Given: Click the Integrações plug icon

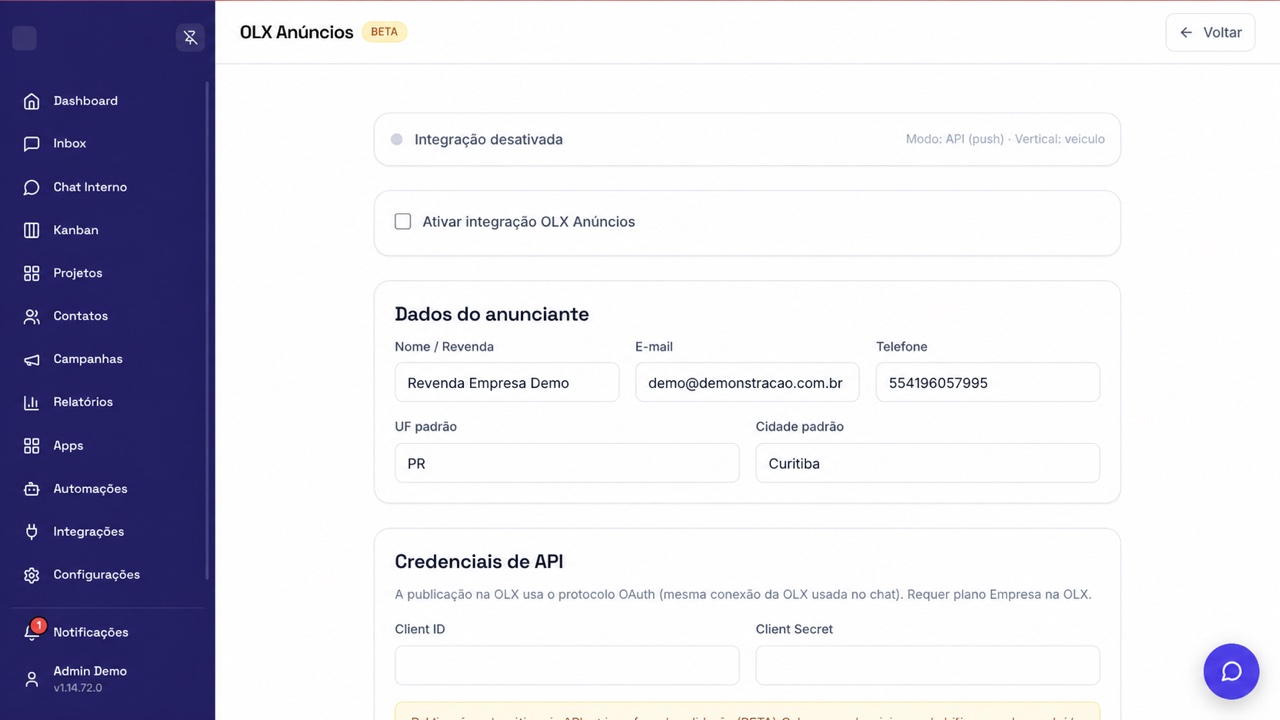Looking at the screenshot, I should click(32, 532).
